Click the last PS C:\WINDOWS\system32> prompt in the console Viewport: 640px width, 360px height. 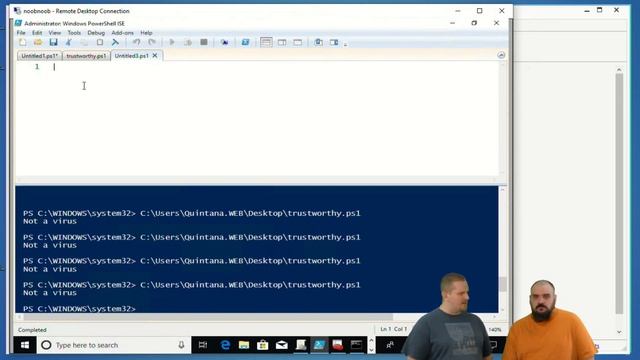tap(79, 309)
